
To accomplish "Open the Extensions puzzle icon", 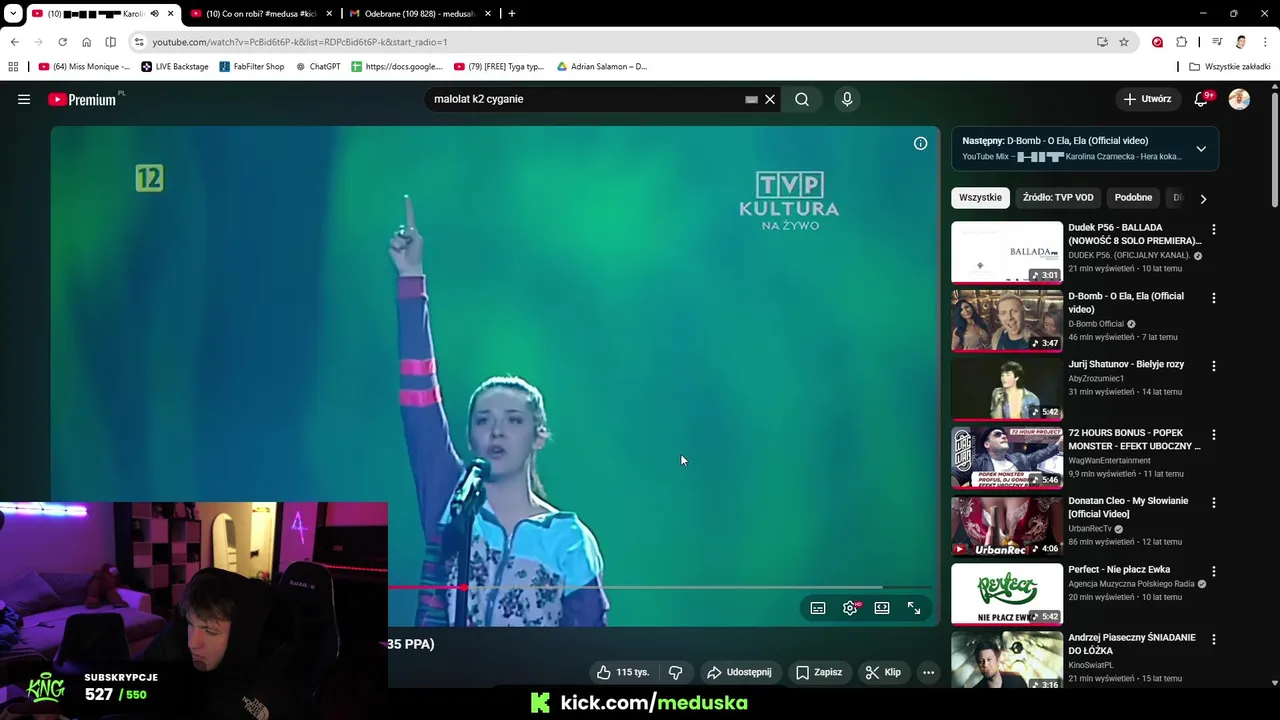I will (1181, 42).
